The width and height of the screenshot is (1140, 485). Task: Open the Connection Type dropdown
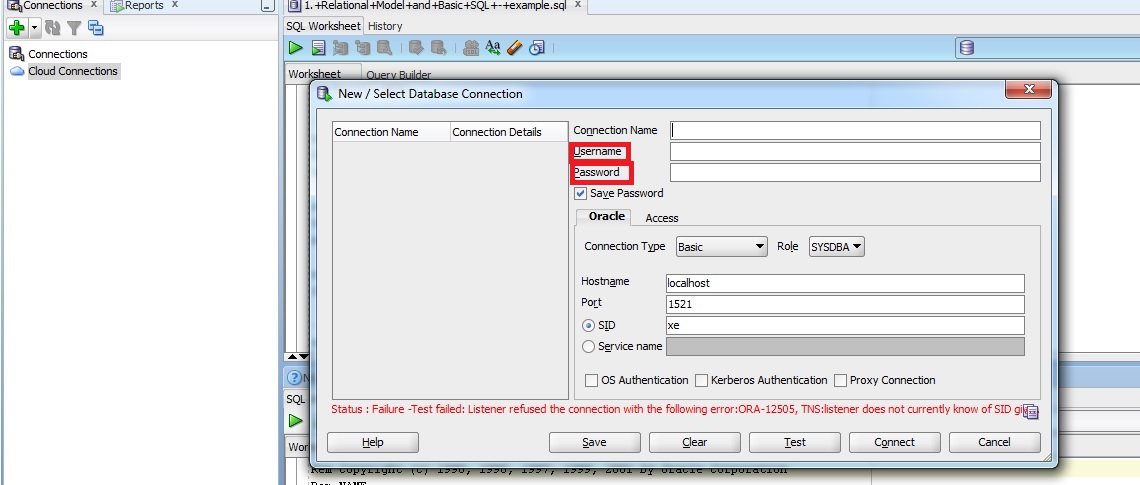pyautogui.click(x=720, y=246)
